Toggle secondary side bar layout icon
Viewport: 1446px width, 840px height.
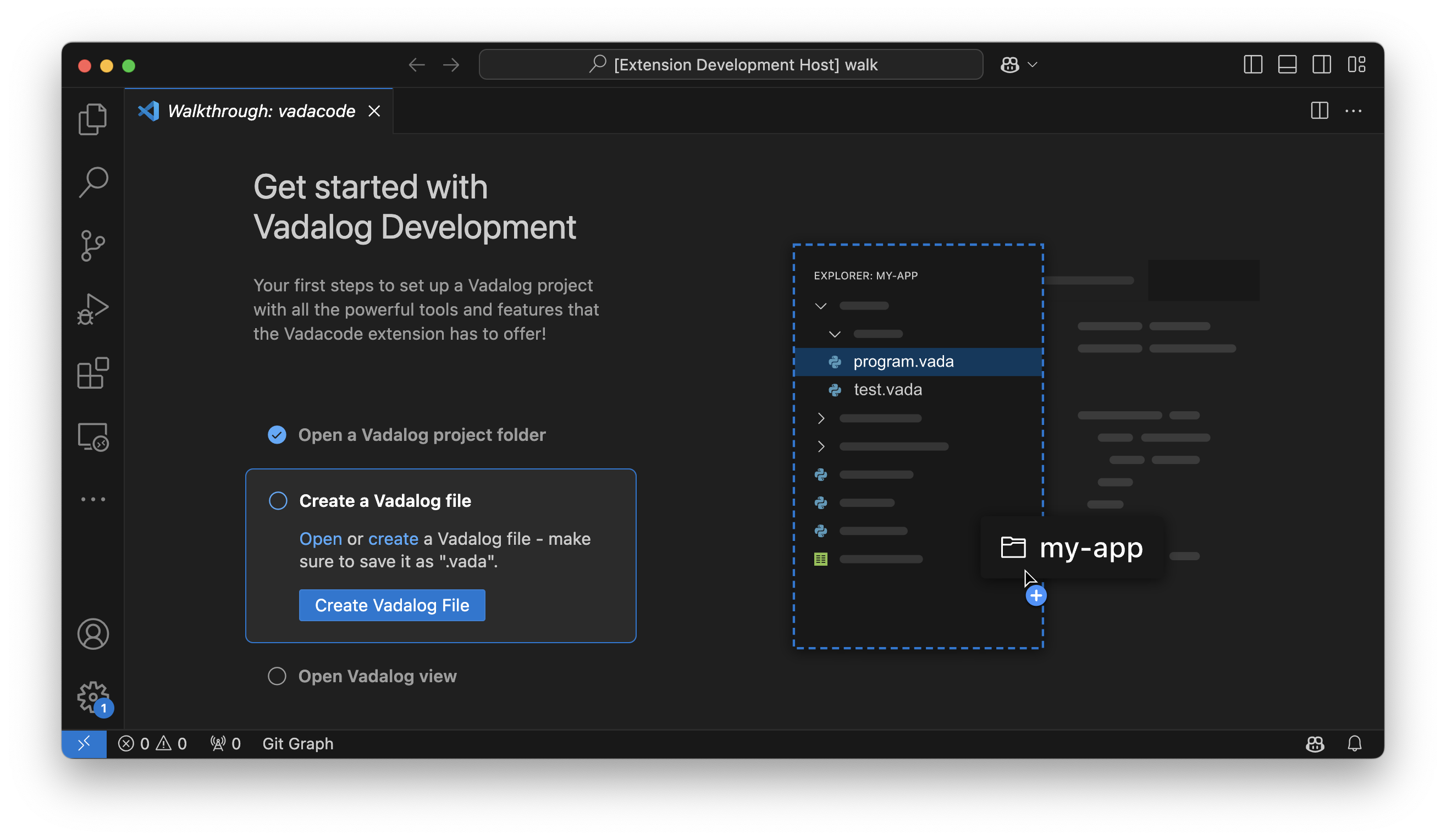point(1322,64)
